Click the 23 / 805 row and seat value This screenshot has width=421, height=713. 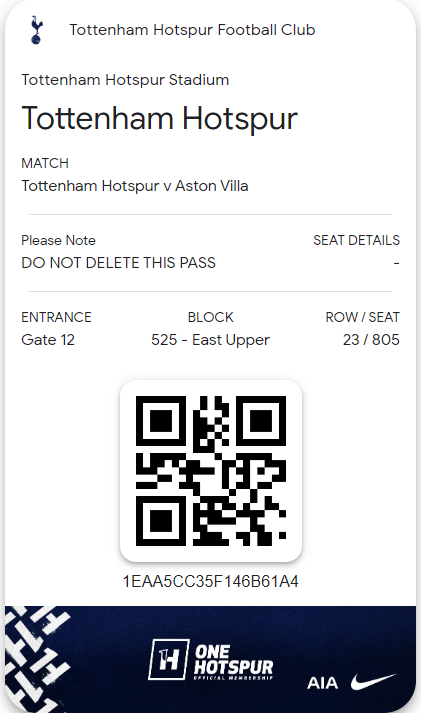tap(371, 340)
